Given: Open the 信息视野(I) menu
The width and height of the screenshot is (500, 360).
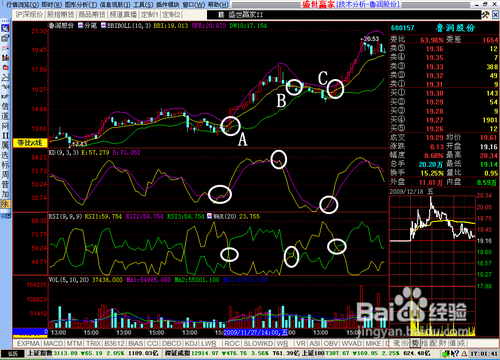Looking at the screenshot, I should (x=115, y=5).
